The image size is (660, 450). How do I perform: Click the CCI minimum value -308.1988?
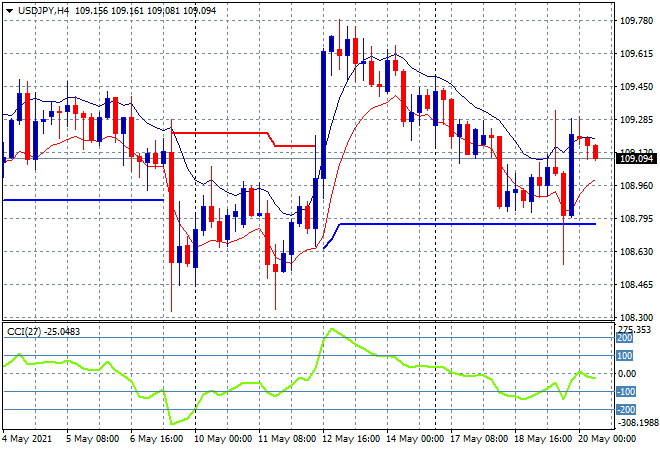(x=637, y=422)
